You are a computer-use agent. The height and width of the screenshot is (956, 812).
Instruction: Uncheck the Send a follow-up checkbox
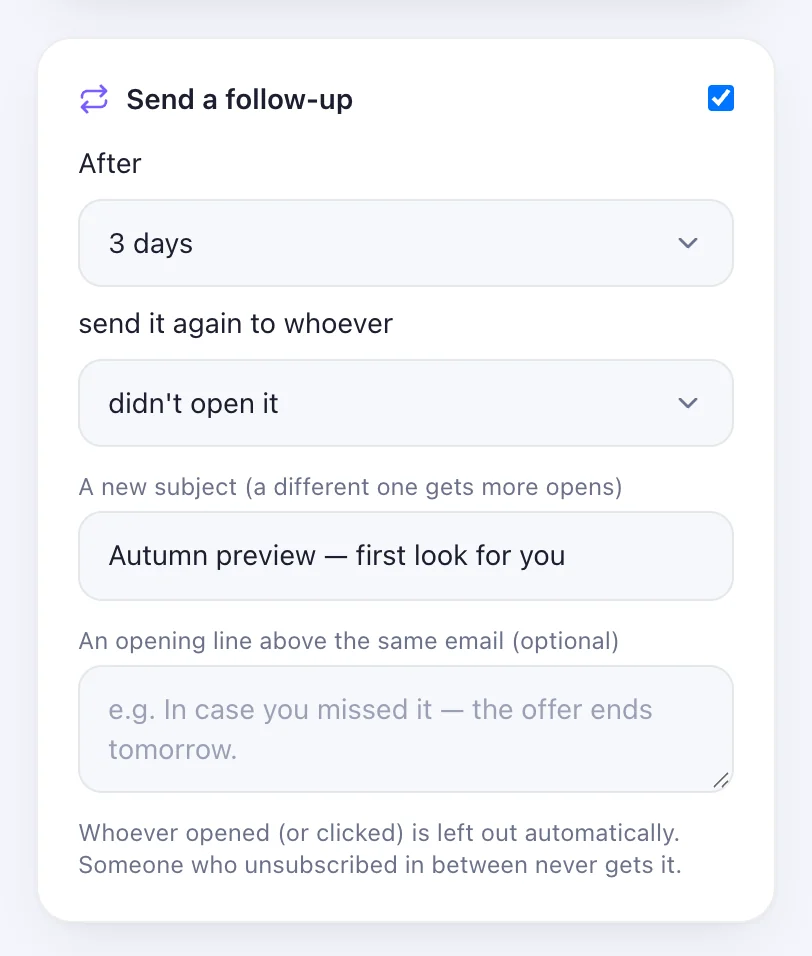pyautogui.click(x=721, y=98)
